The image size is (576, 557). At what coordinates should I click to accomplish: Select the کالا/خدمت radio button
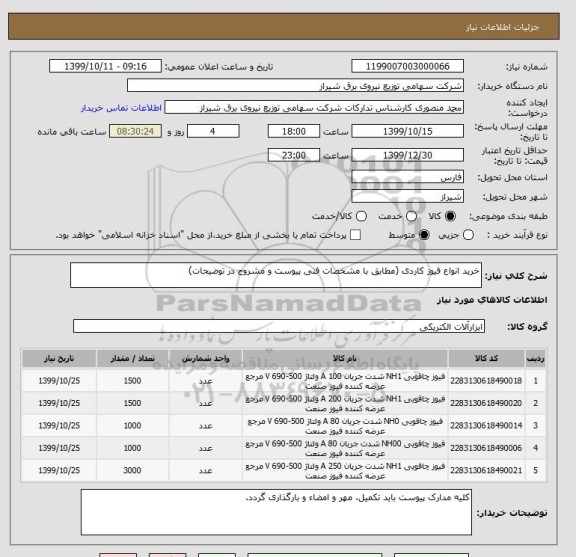(x=361, y=216)
